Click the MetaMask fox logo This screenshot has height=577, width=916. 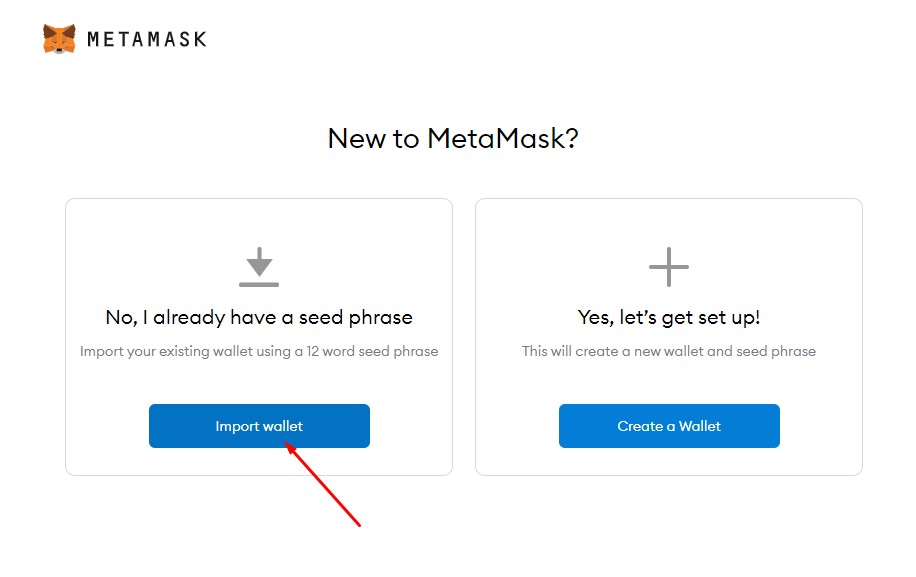click(59, 39)
